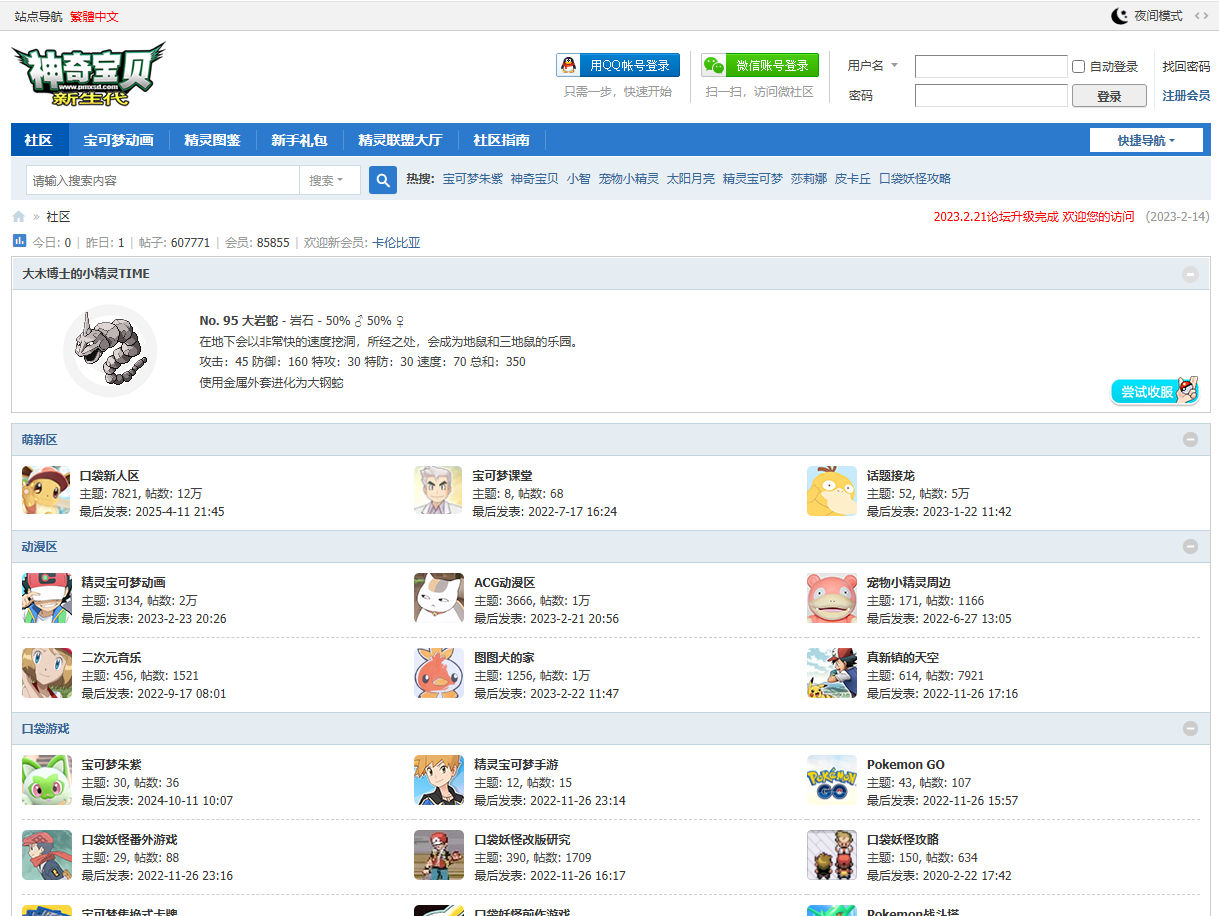
Task: Click the 尝试收服 Pokeball badge
Action: [1155, 391]
